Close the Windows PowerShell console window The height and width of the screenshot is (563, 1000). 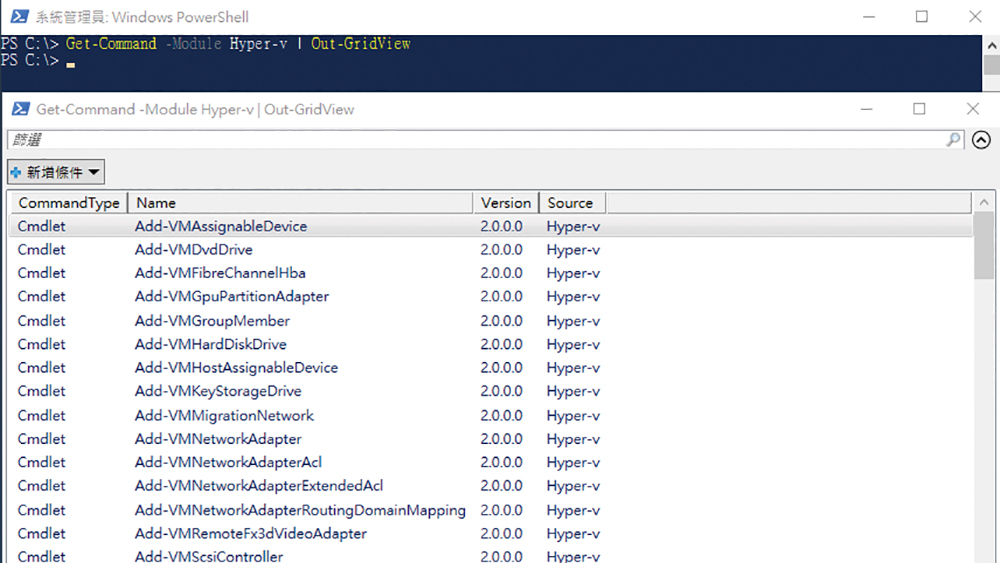[975, 17]
